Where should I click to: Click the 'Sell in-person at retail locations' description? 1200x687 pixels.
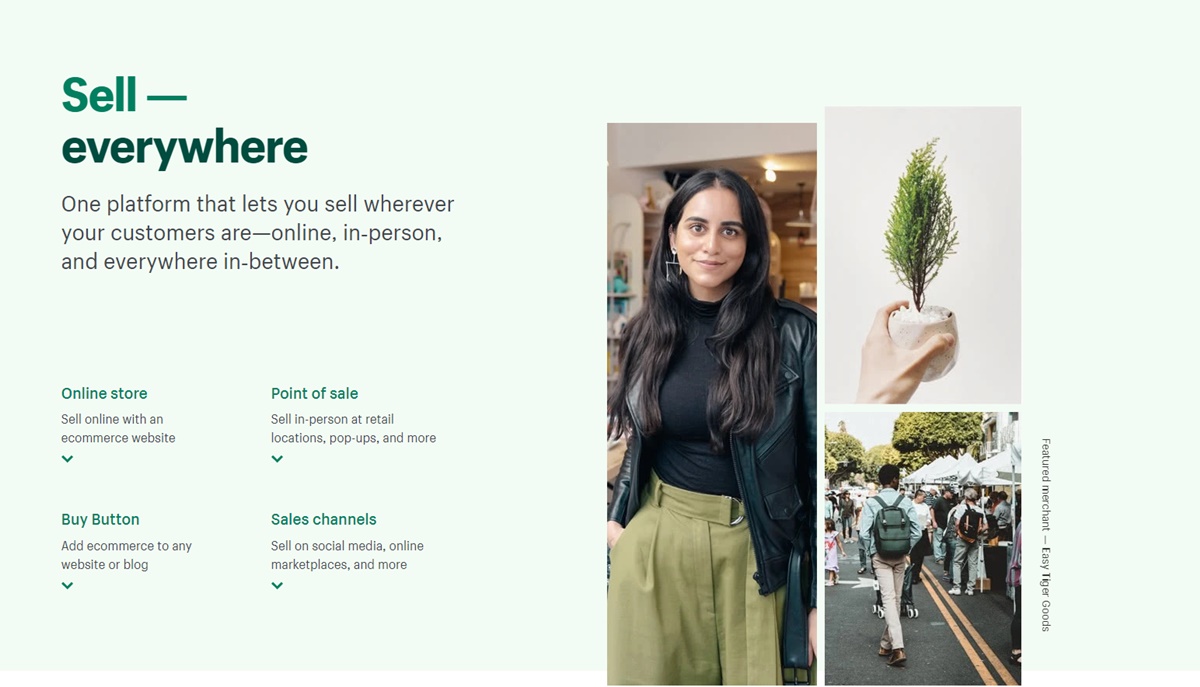[x=353, y=428]
